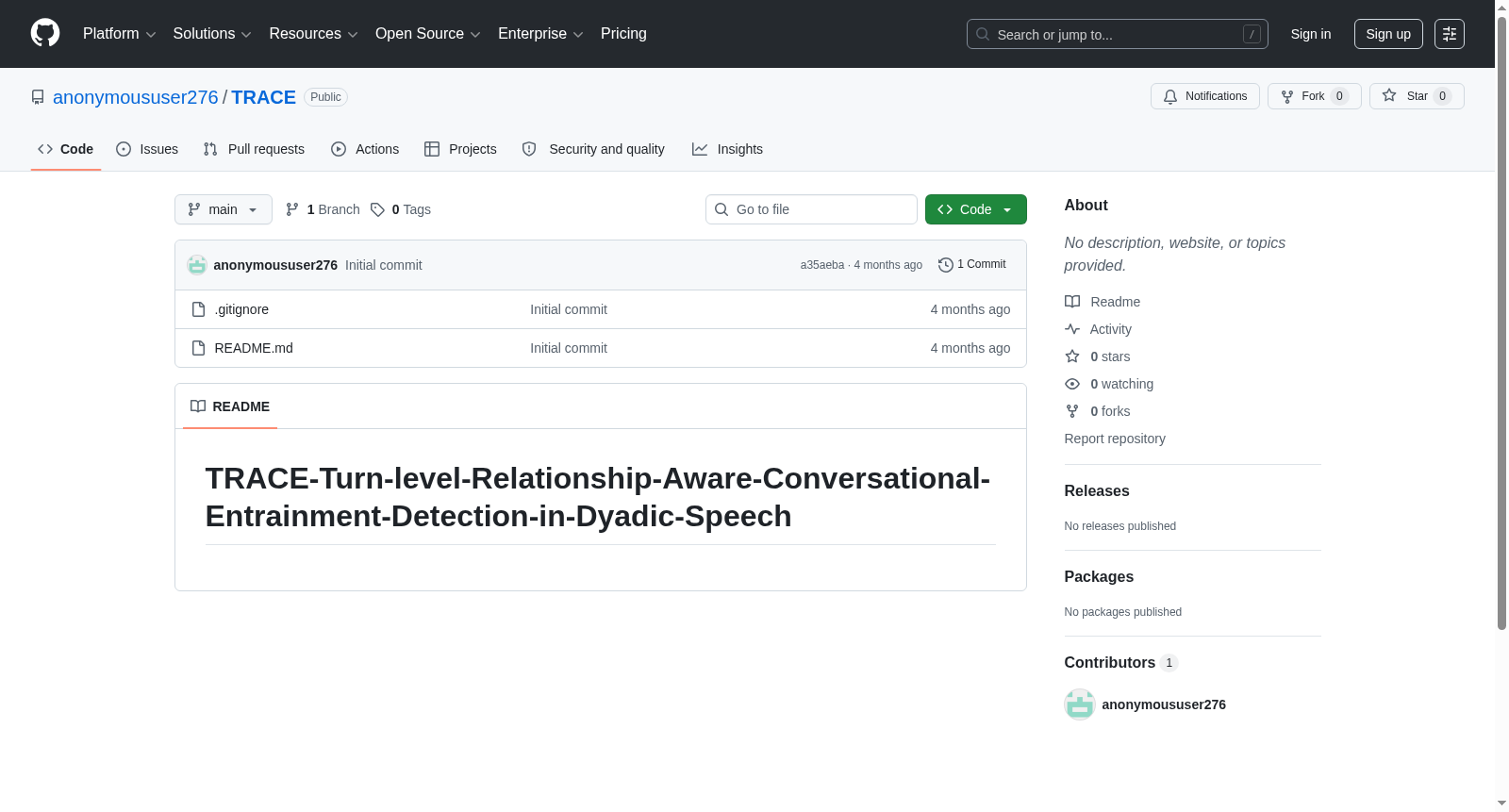The height and width of the screenshot is (812, 1509).
Task: Switch to the Actions tab
Action: point(365,149)
